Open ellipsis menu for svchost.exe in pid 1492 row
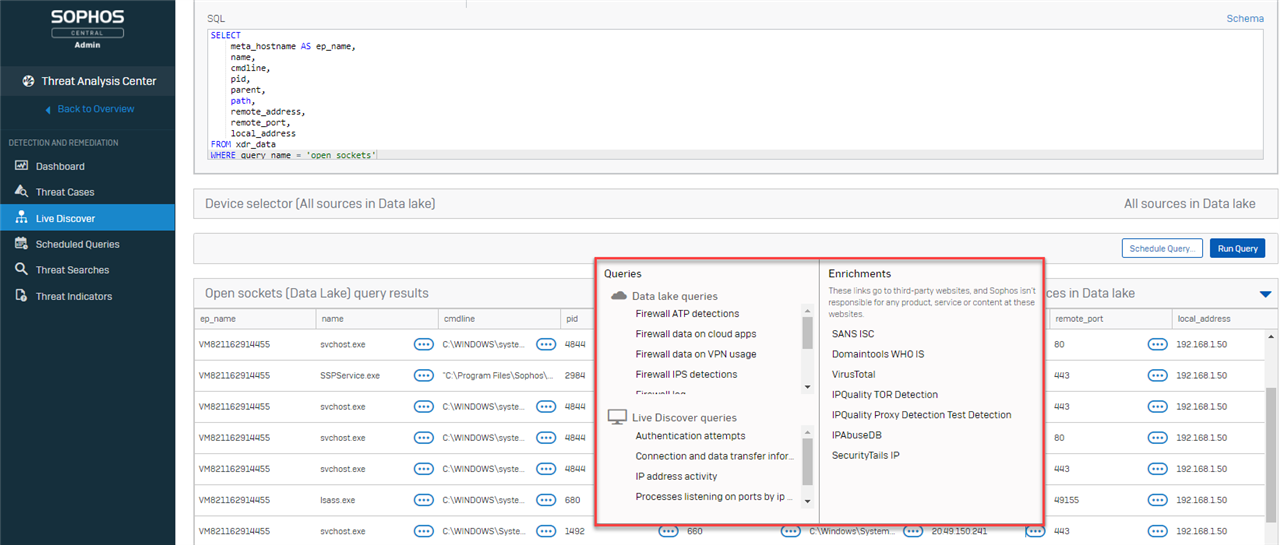 click(x=424, y=531)
